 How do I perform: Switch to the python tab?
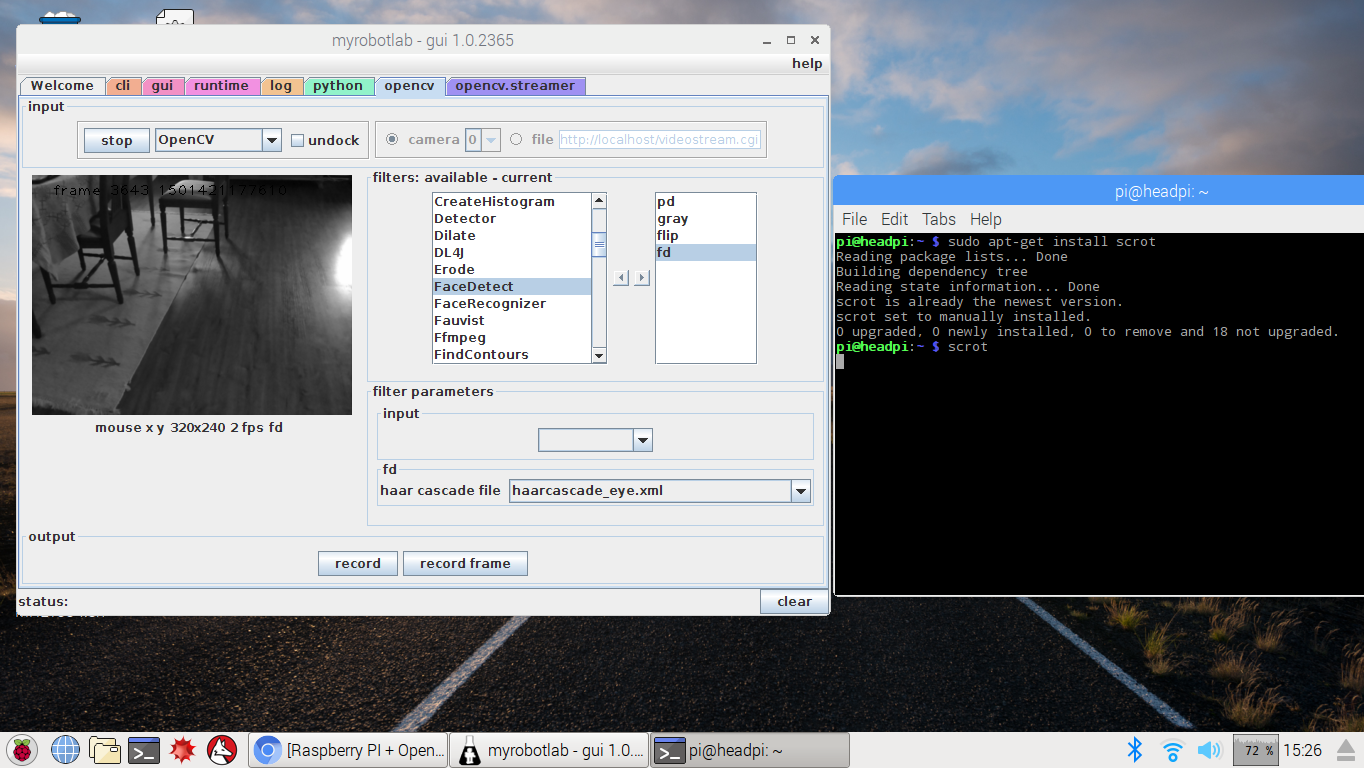(338, 86)
